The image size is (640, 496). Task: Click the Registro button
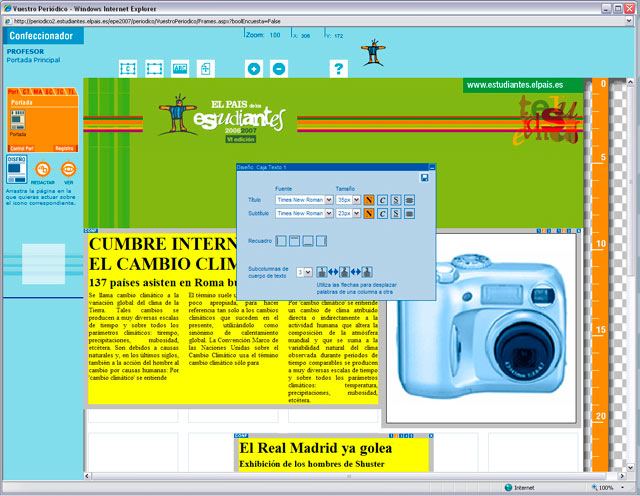64,147
